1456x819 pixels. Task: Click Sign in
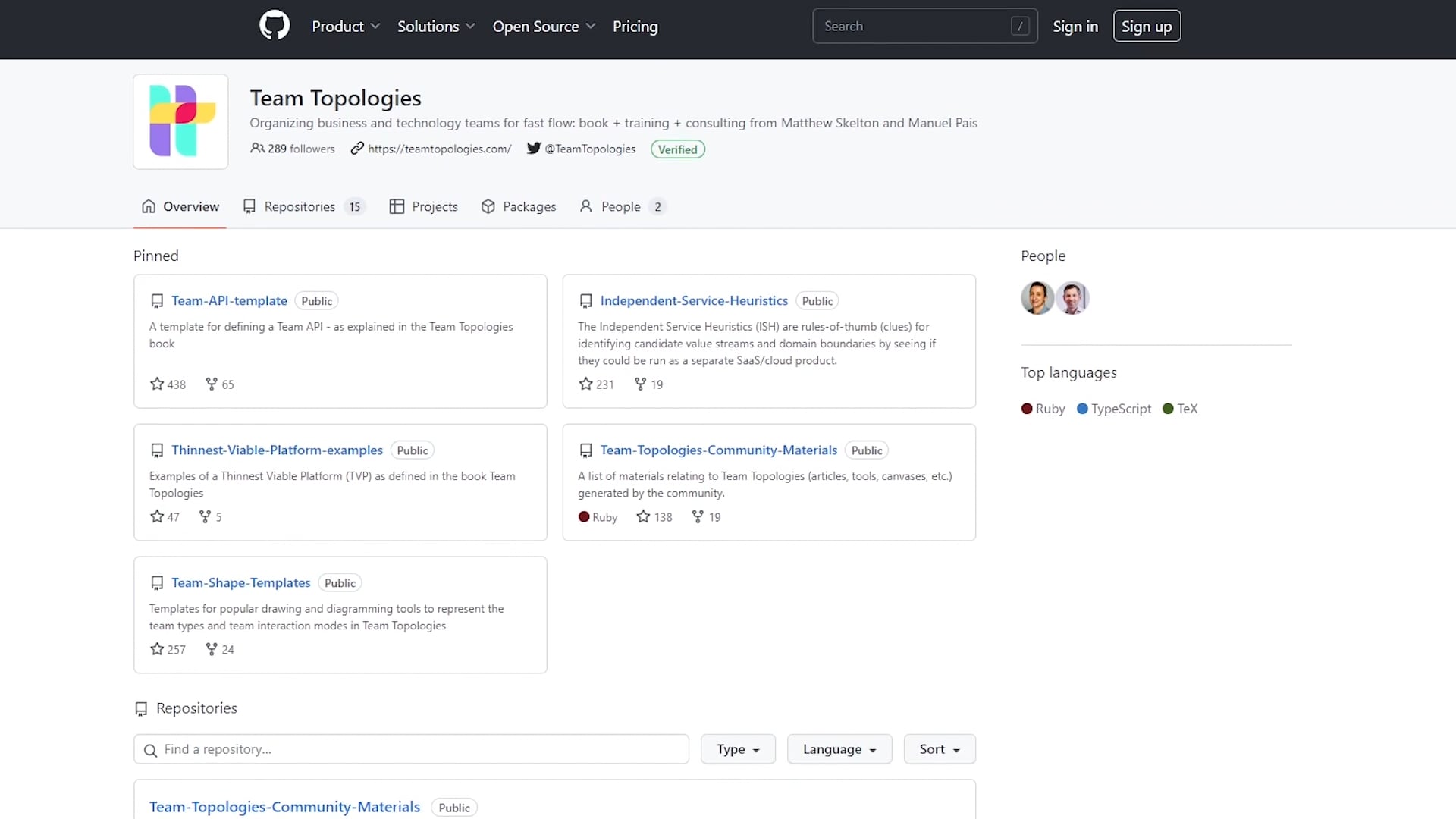pos(1075,27)
